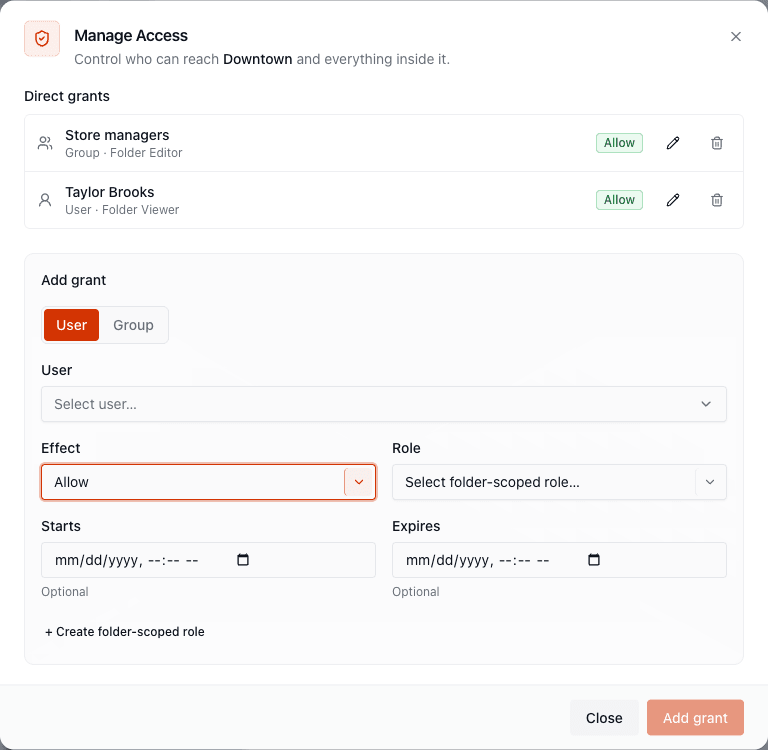Click the Manage Access title
The image size is (768, 750).
pyautogui.click(x=131, y=36)
